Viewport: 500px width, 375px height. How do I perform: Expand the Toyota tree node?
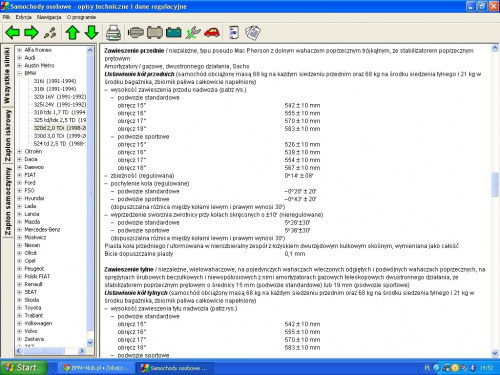tap(20, 308)
